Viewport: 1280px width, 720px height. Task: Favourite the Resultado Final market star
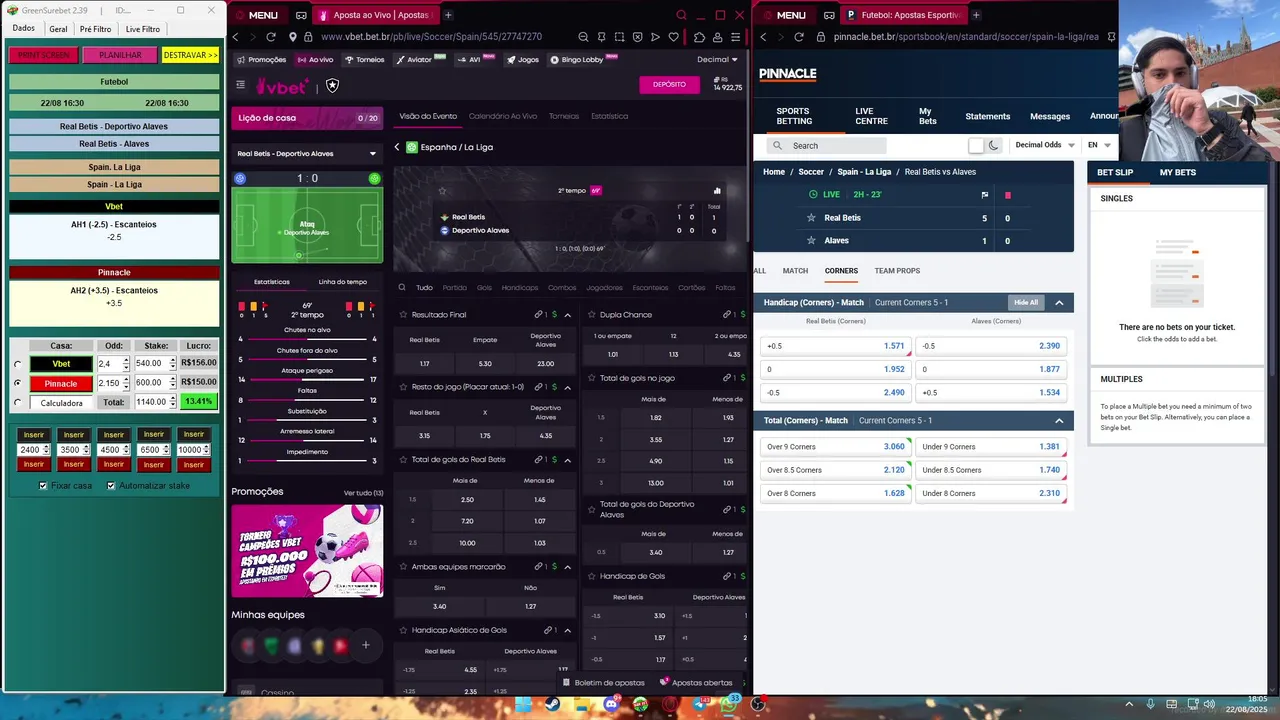[403, 314]
